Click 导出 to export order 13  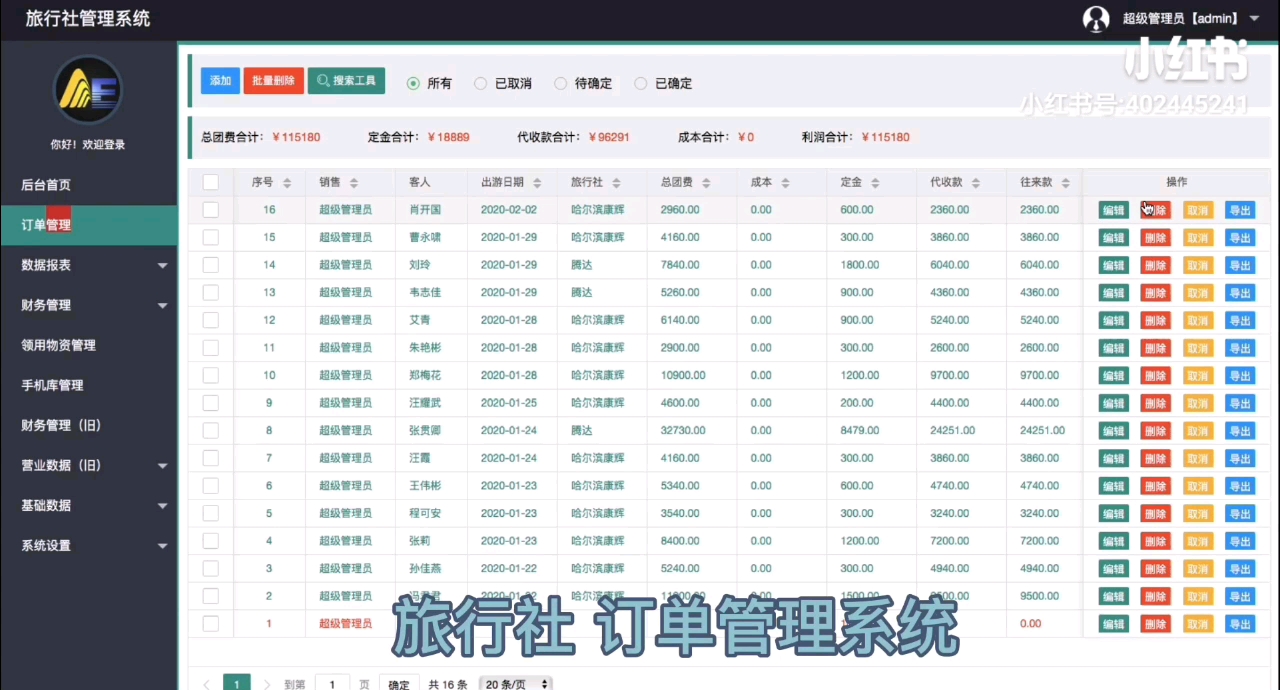(x=1239, y=292)
